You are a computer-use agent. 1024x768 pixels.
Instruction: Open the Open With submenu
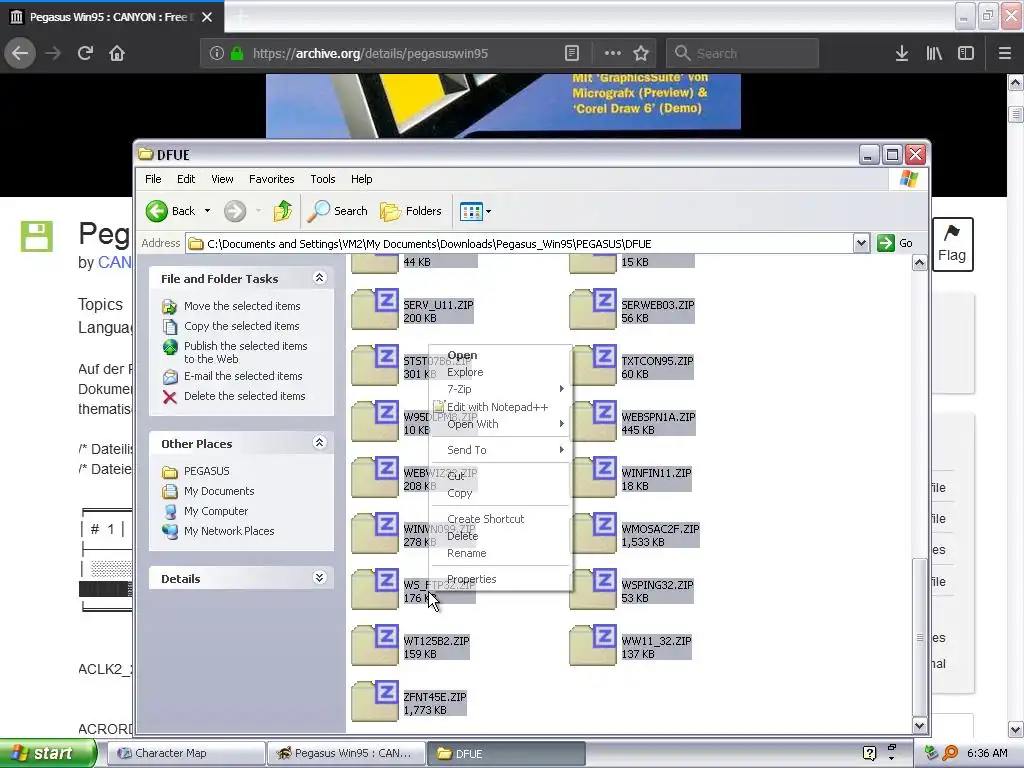pyautogui.click(x=500, y=424)
